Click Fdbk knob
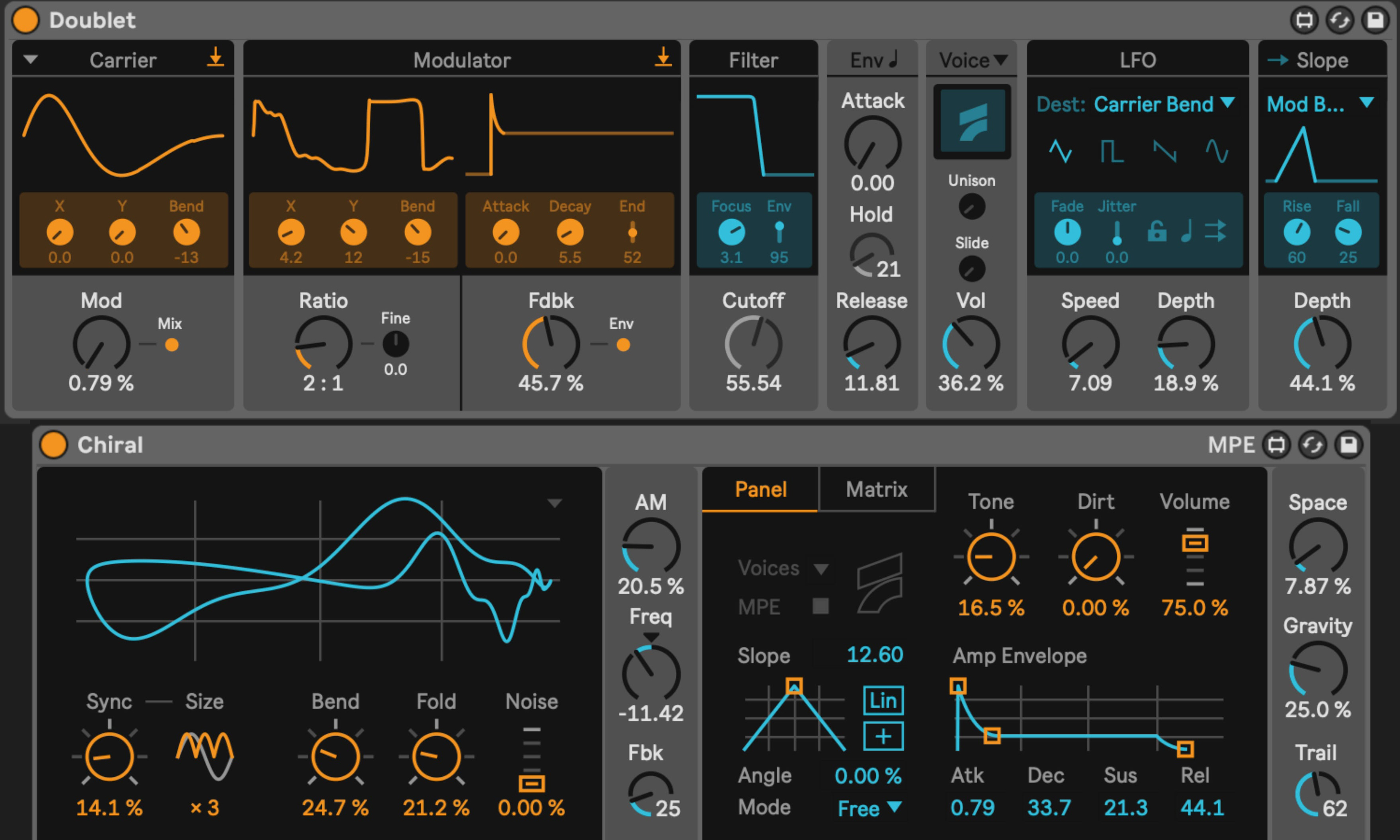 point(550,344)
